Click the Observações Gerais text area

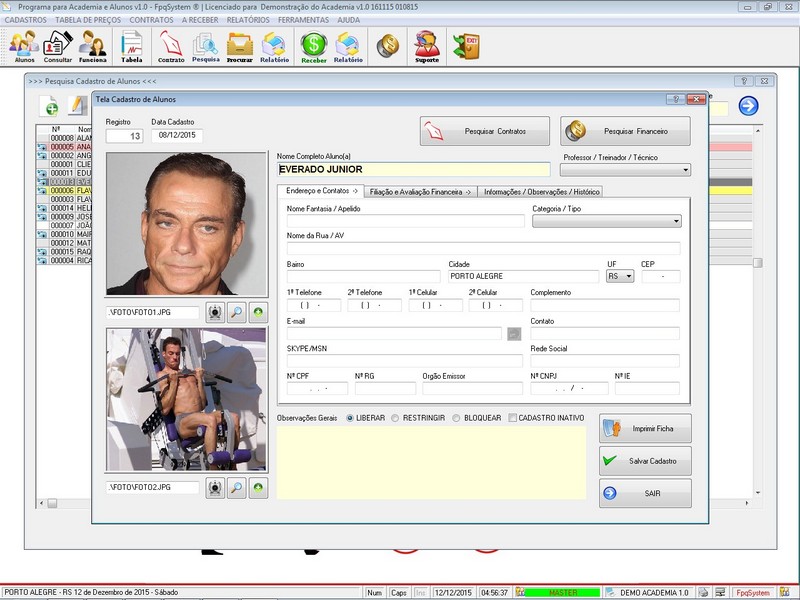coord(431,462)
